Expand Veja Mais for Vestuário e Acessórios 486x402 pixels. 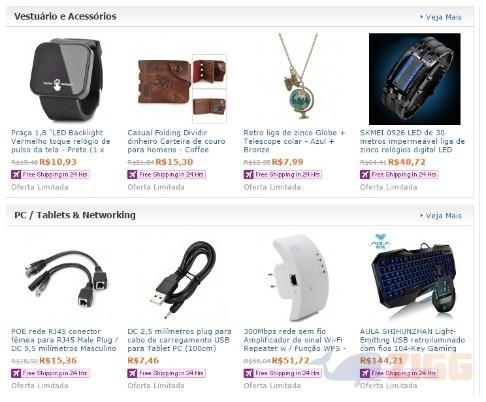click(x=441, y=17)
